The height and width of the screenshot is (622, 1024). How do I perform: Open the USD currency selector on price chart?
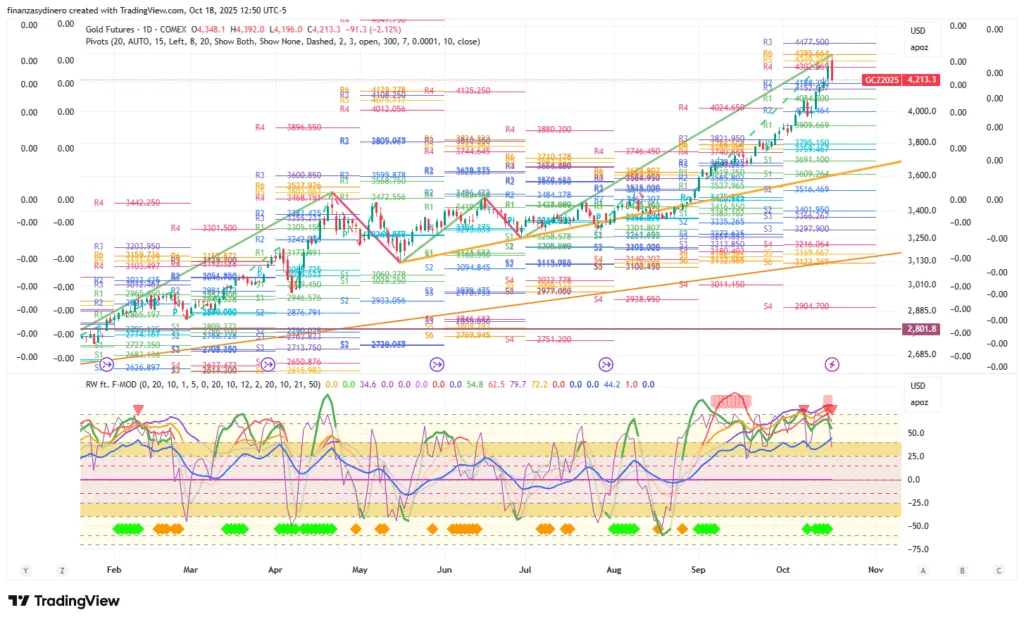917,30
